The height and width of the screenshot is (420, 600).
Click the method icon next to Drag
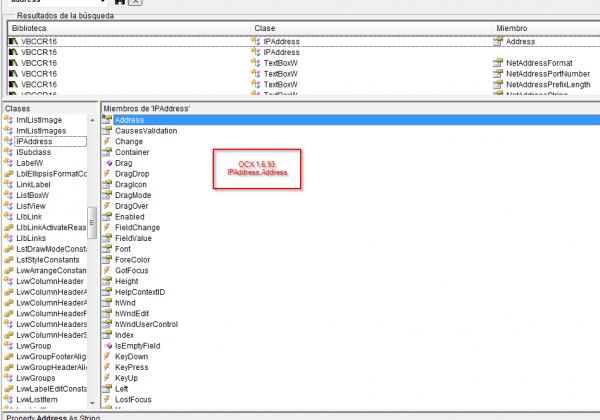click(x=109, y=163)
